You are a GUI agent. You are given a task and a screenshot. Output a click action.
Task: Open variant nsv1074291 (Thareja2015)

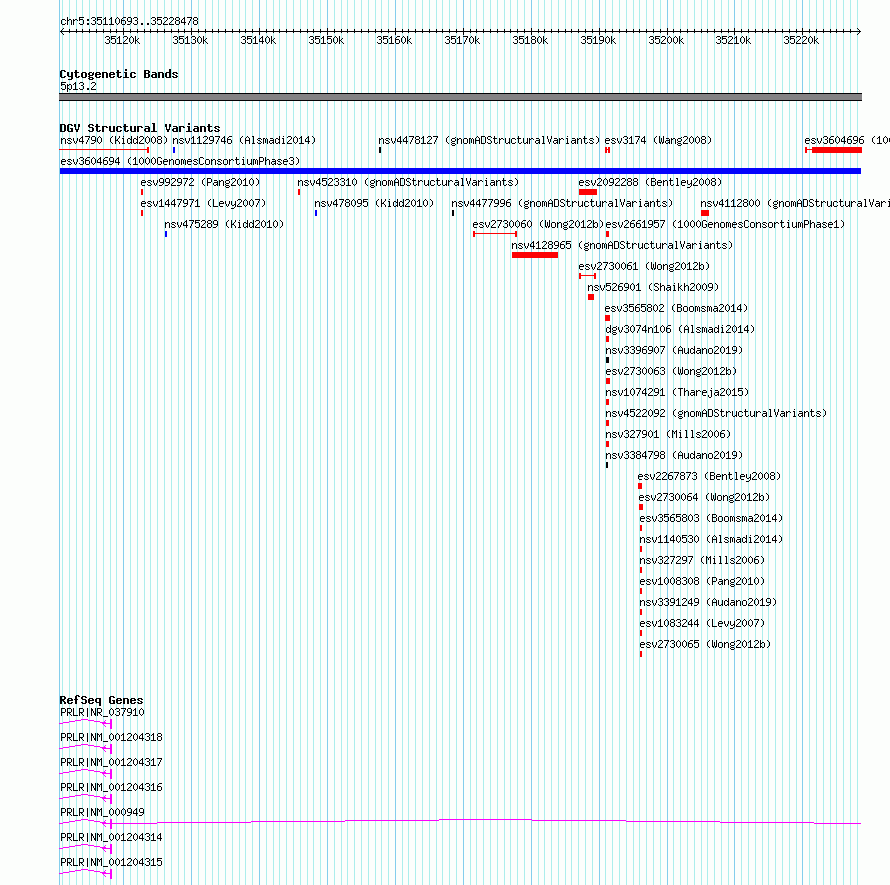pyautogui.click(x=677, y=392)
